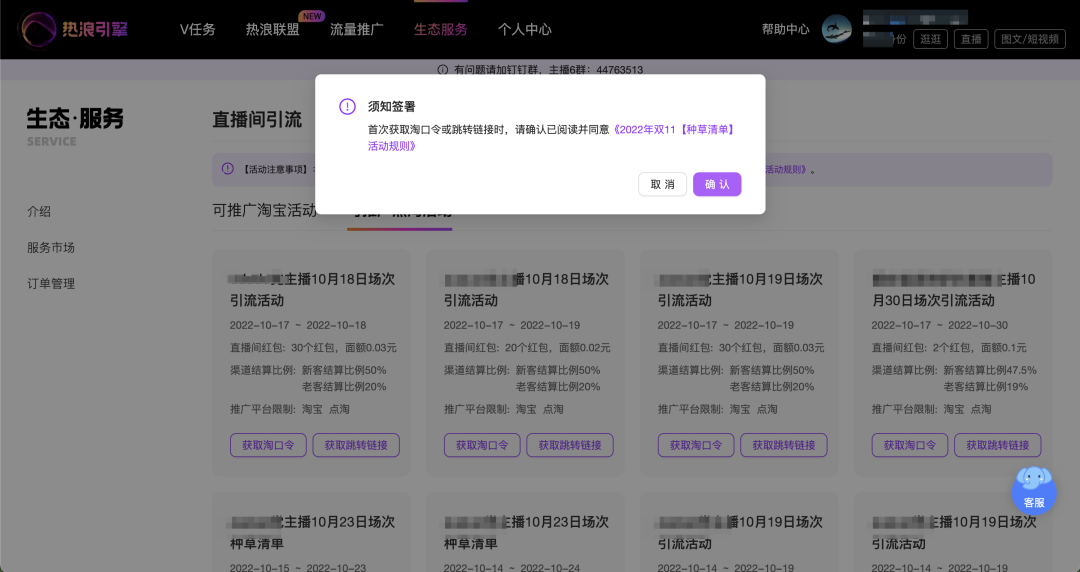
Task: Click the warning icon in 须知签署 dialog
Action: (347, 106)
